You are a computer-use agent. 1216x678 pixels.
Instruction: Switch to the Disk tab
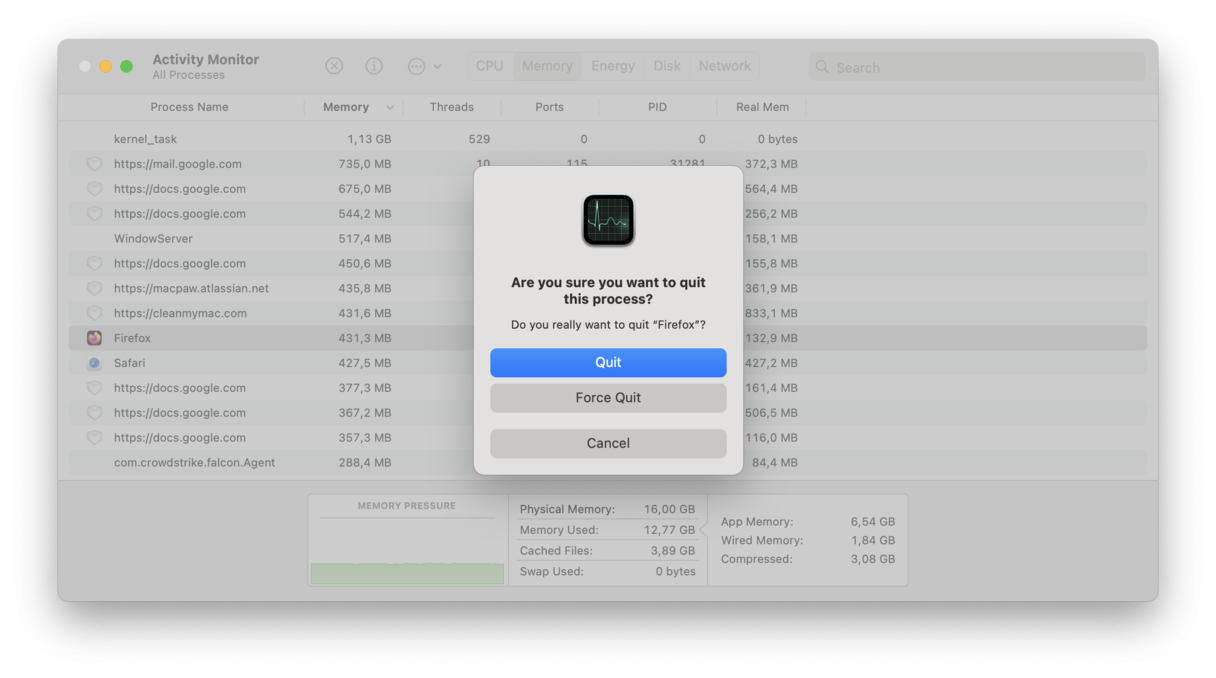pyautogui.click(x=666, y=65)
